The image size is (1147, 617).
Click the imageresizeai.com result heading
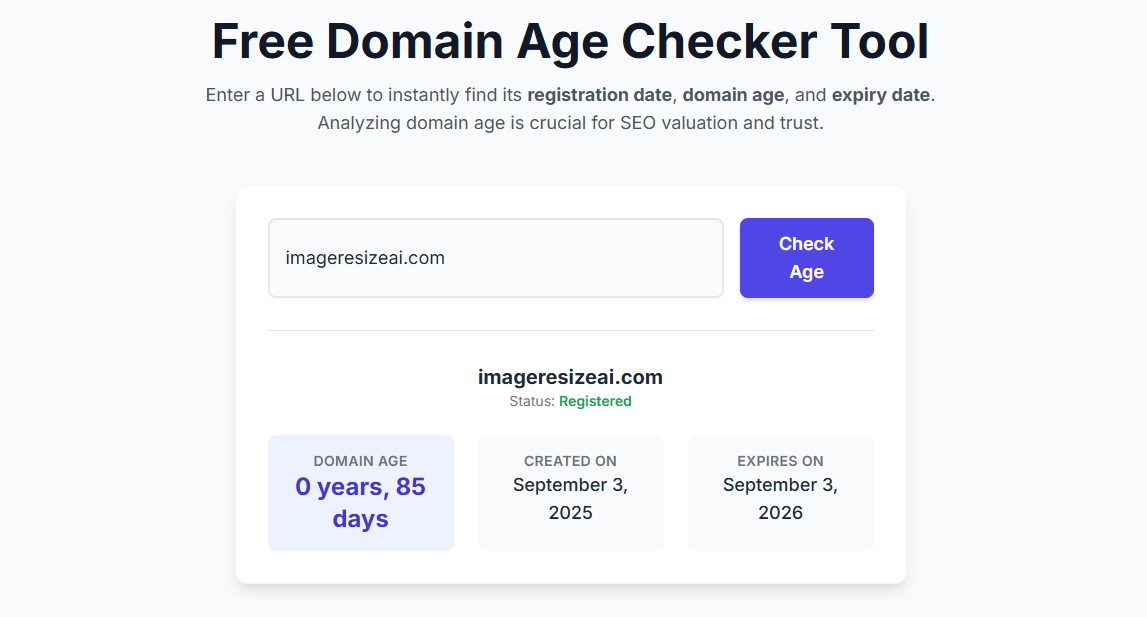570,377
